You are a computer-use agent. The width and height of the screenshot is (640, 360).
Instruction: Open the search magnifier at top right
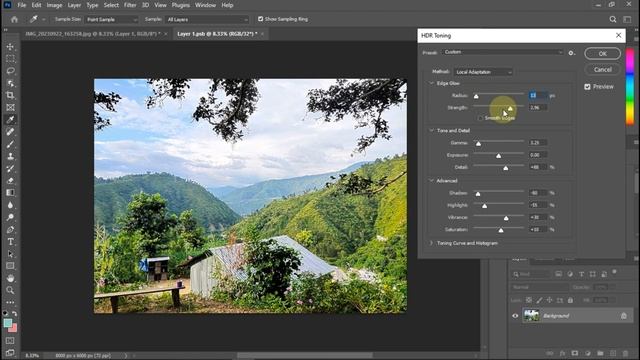coord(613,19)
